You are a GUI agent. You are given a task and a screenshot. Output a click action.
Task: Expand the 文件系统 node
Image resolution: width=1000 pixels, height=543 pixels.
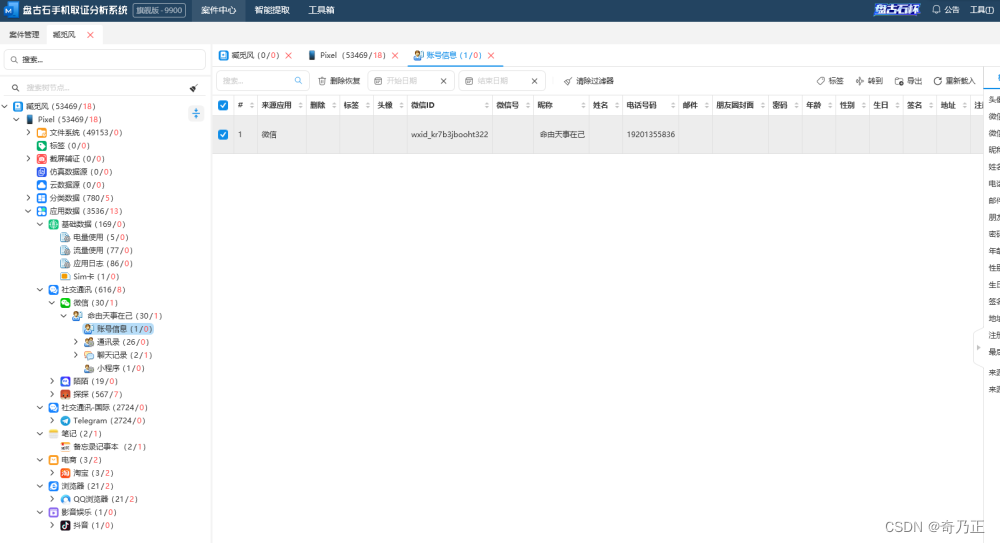(x=28, y=133)
